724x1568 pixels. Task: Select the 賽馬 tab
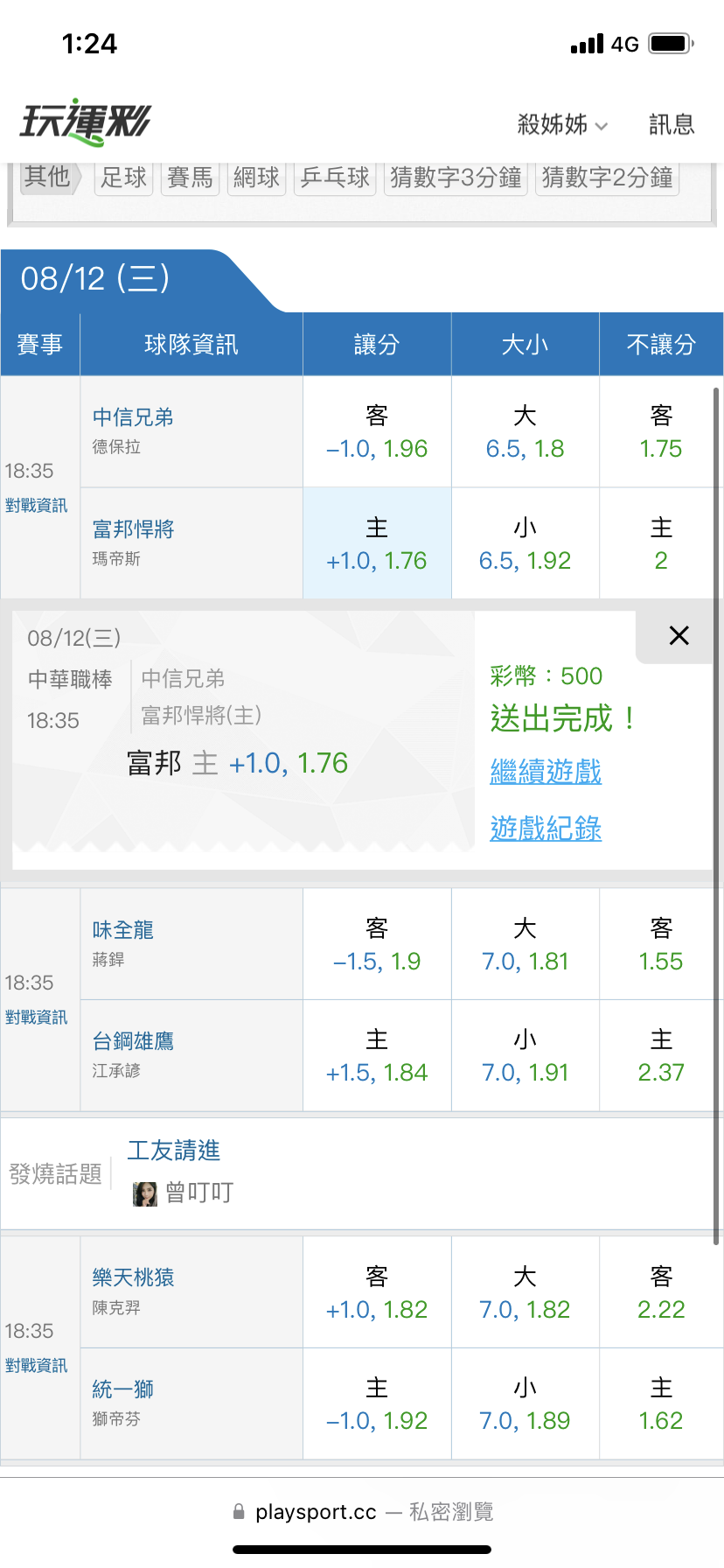(190, 178)
